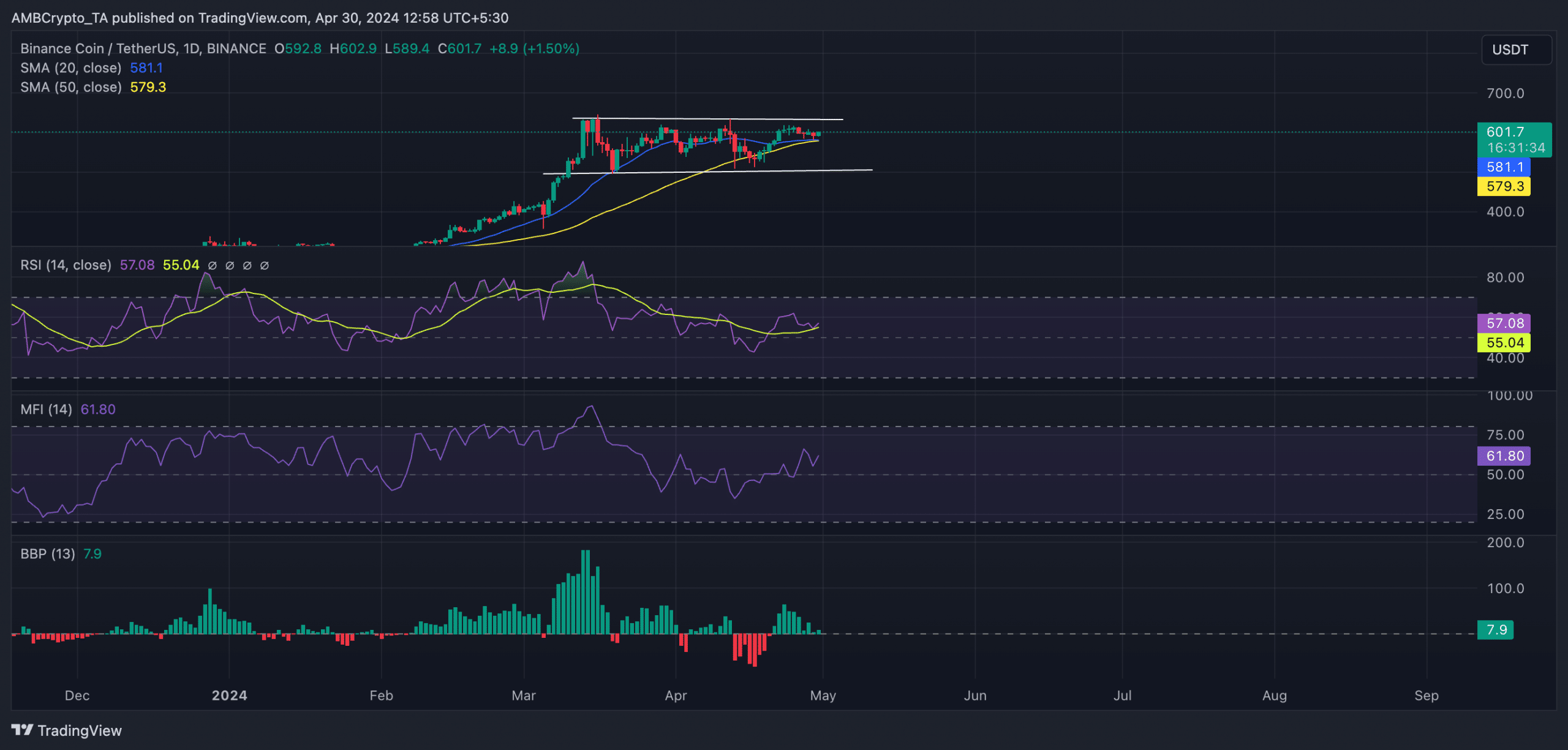This screenshot has width=1568, height=750.
Task: Click the RSI value 57.08 in legend
Action: (137, 265)
